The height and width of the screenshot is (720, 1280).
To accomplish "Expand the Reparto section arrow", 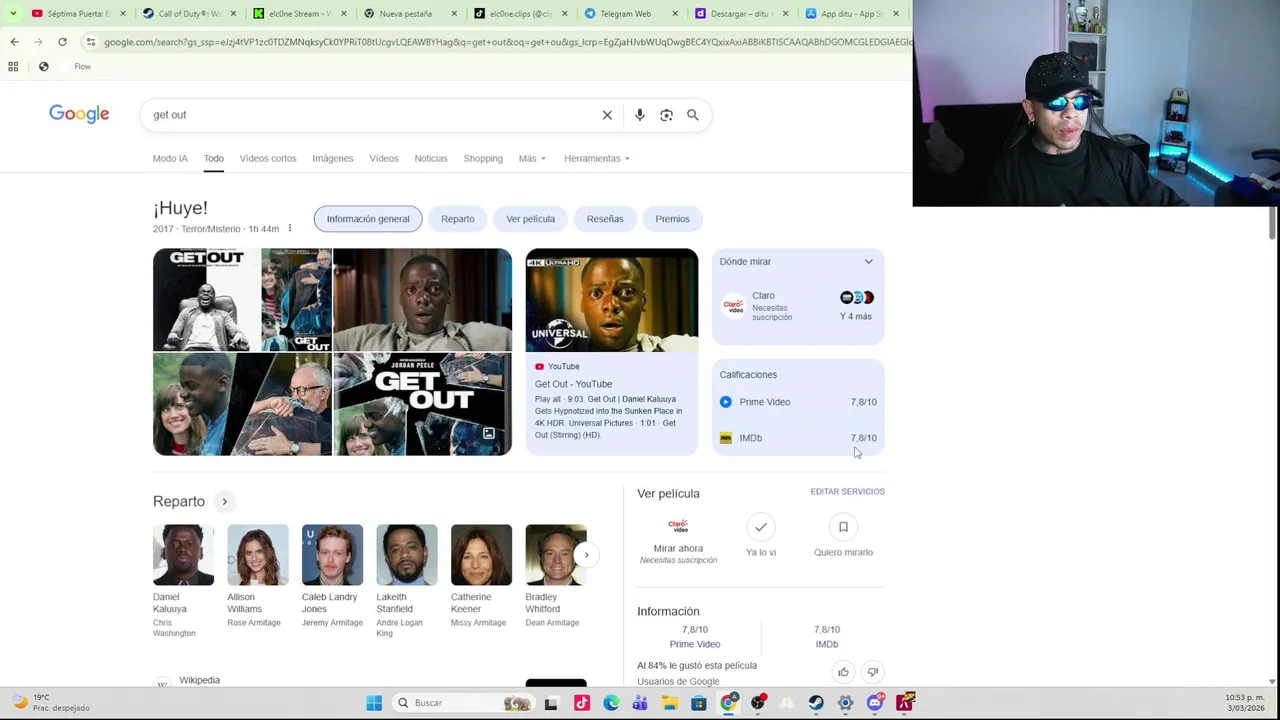I will (x=224, y=502).
